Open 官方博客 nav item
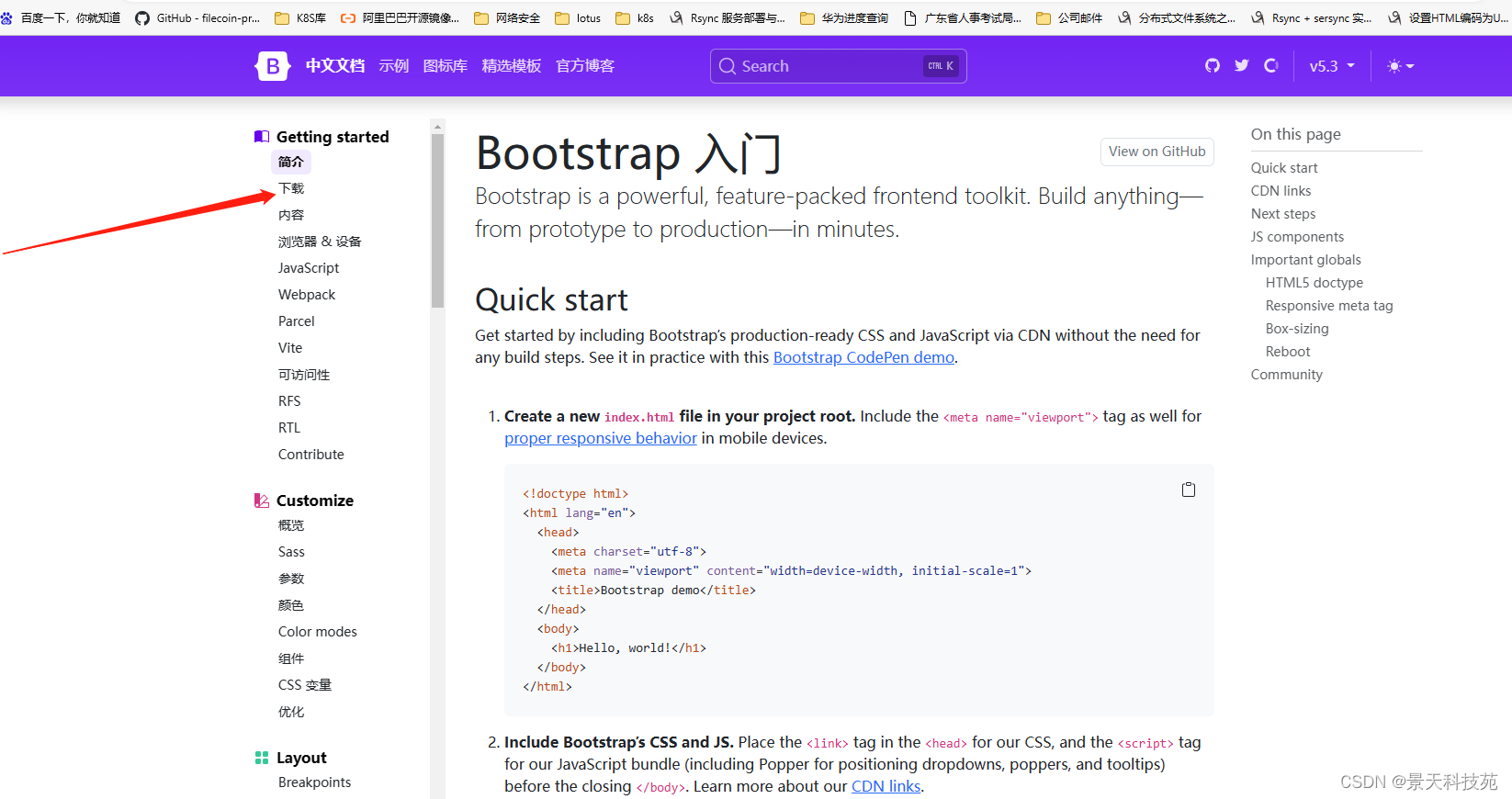Viewport: 1512px width, 799px height. tap(585, 66)
